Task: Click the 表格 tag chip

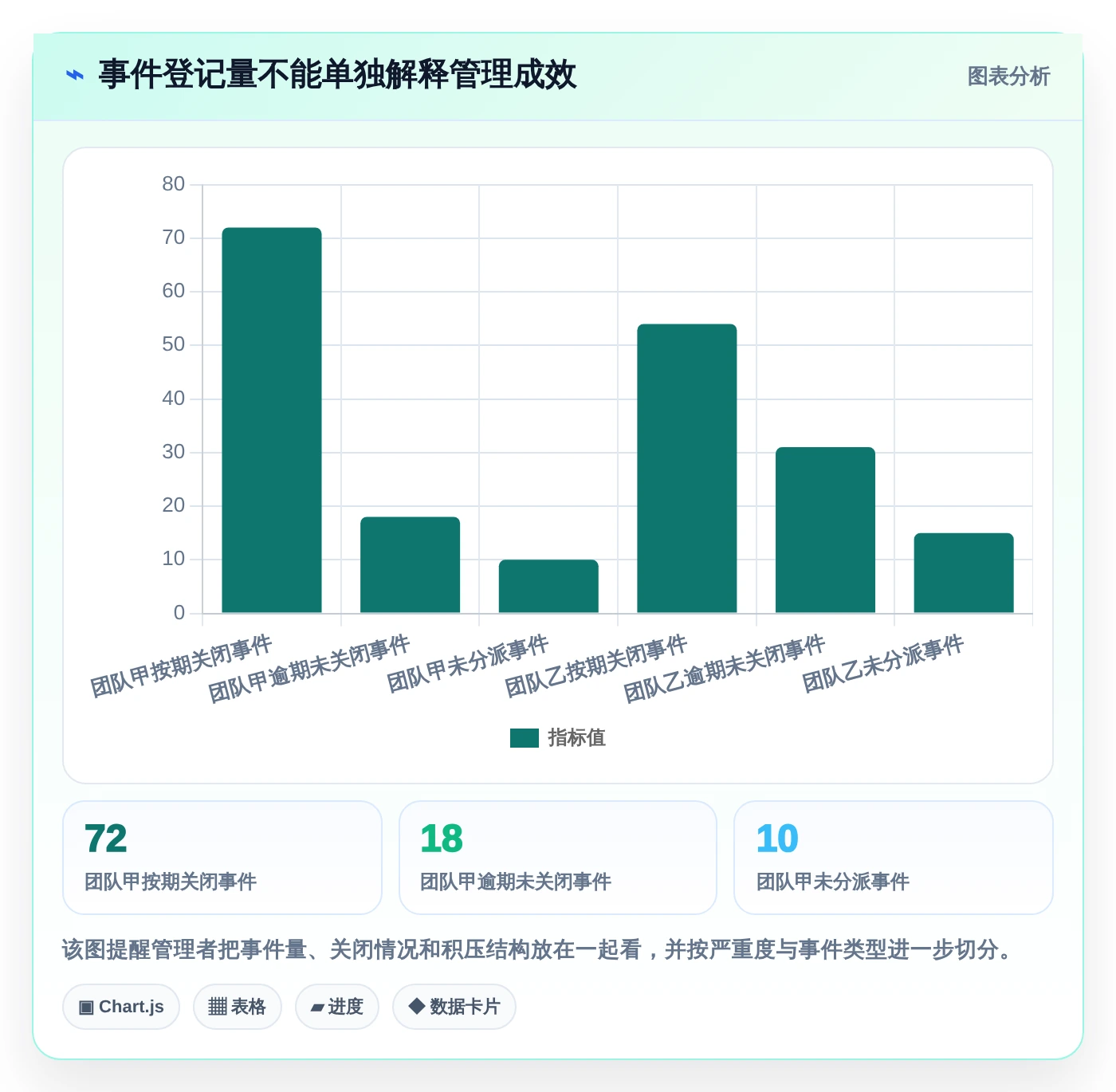Action: pos(238,1007)
